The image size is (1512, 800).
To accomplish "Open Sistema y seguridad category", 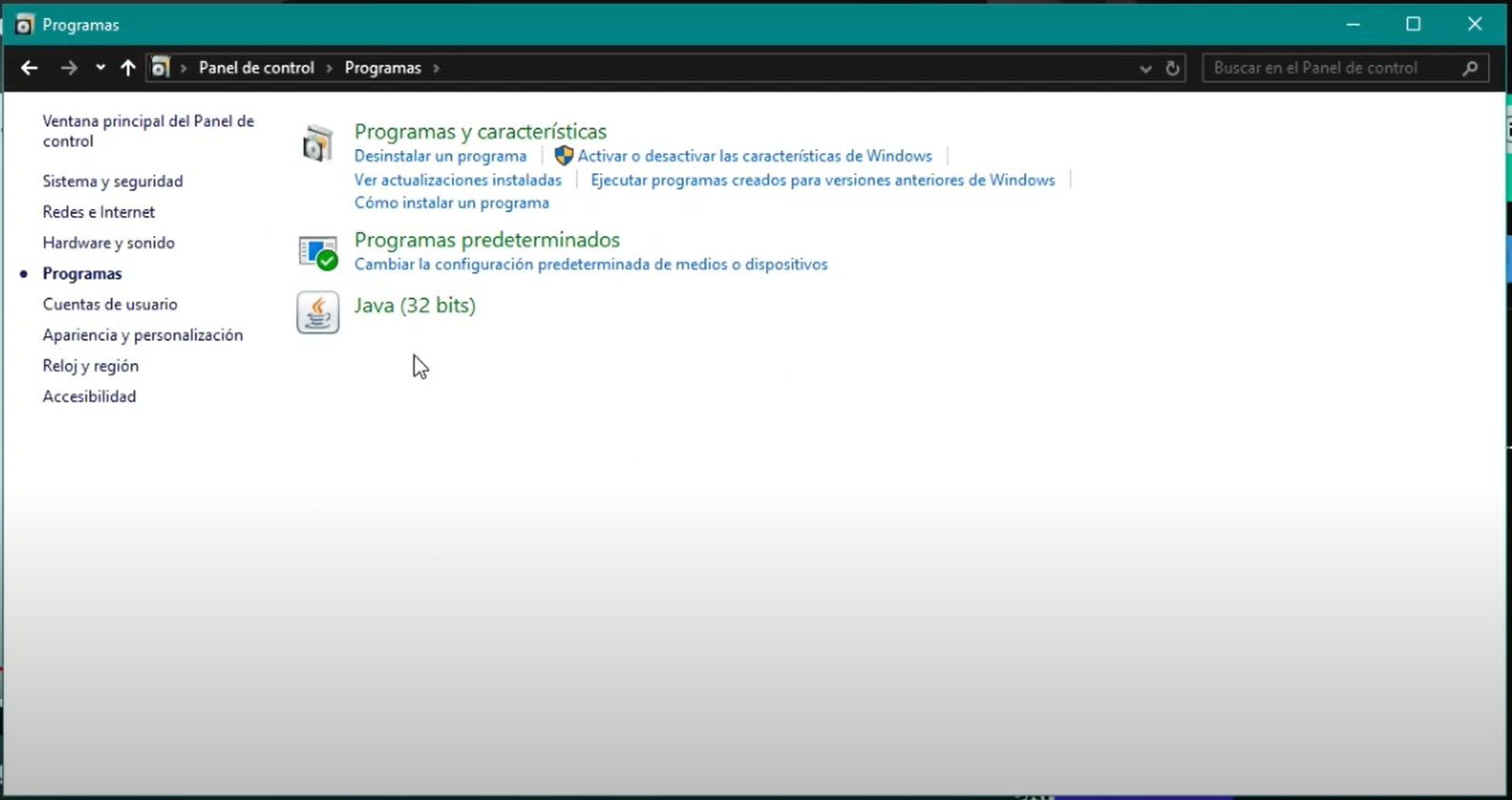I will tap(112, 181).
